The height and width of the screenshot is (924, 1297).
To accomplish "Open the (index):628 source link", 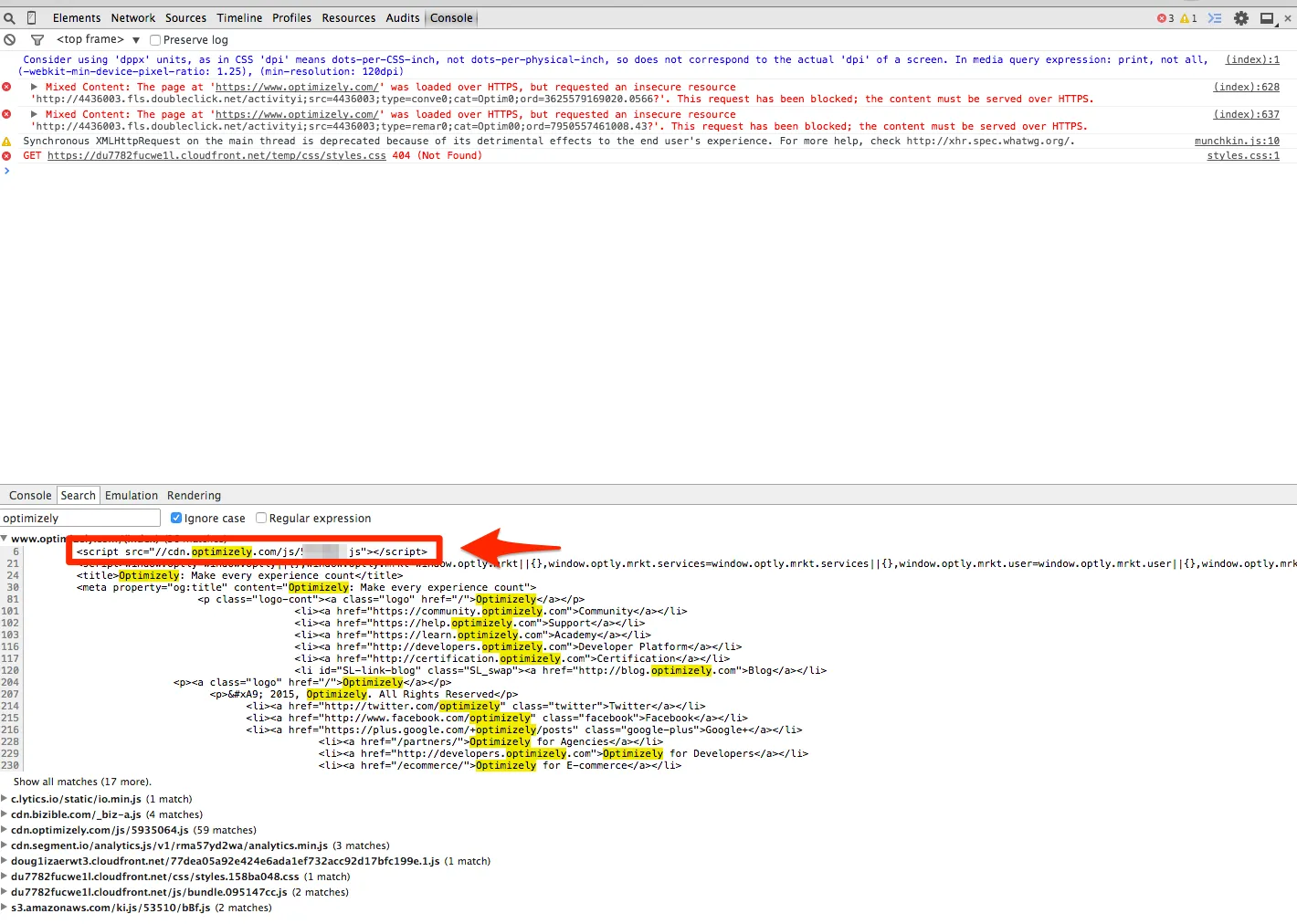I will tap(1246, 87).
